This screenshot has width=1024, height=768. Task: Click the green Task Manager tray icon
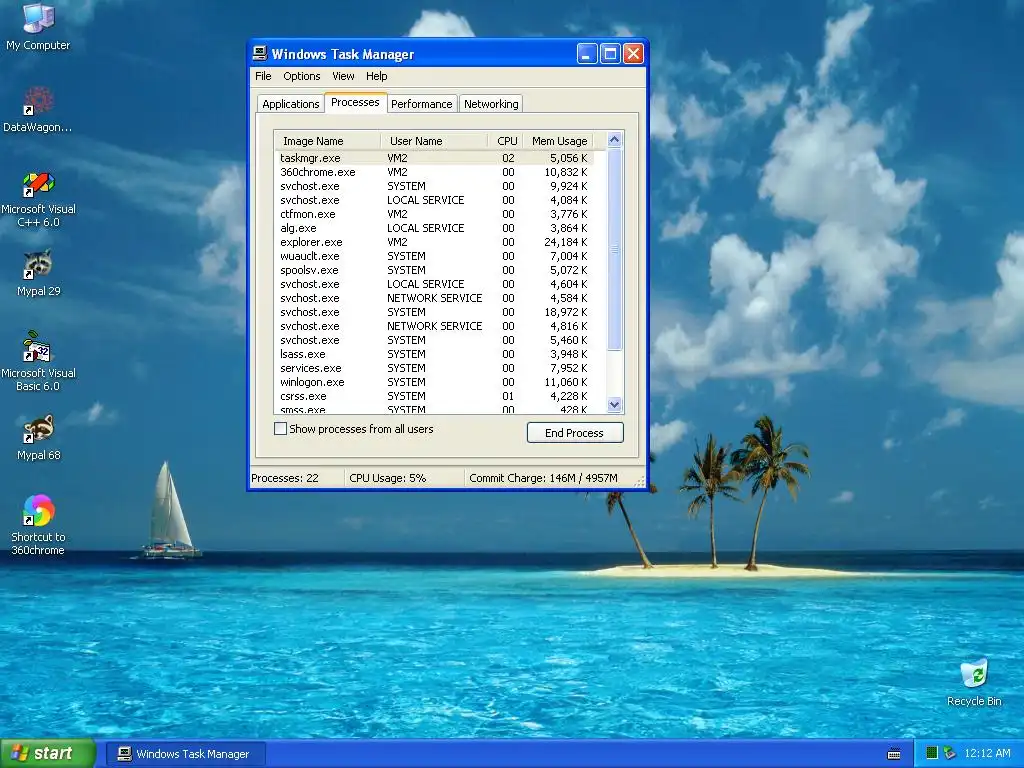point(932,753)
